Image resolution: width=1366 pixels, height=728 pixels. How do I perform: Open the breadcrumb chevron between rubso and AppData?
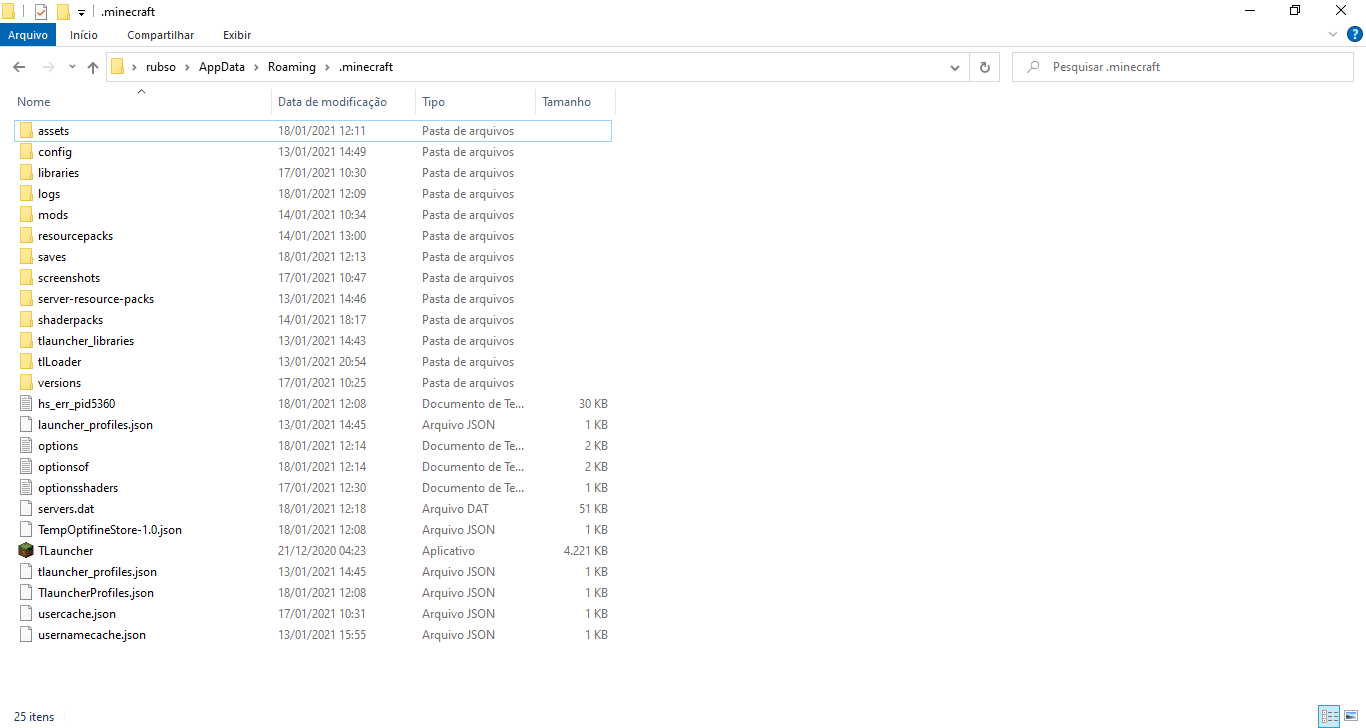coord(187,67)
